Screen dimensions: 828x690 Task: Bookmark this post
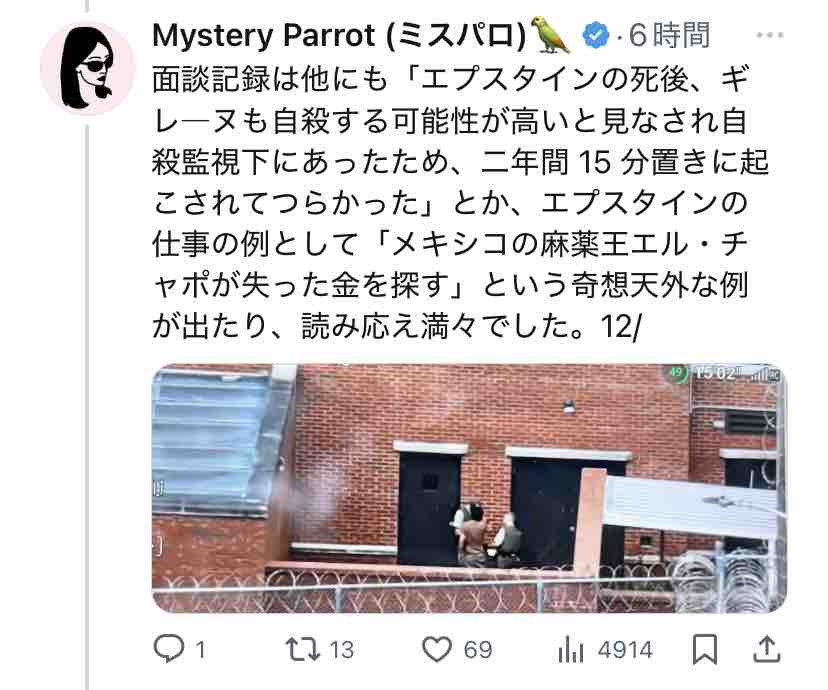[x=705, y=649]
